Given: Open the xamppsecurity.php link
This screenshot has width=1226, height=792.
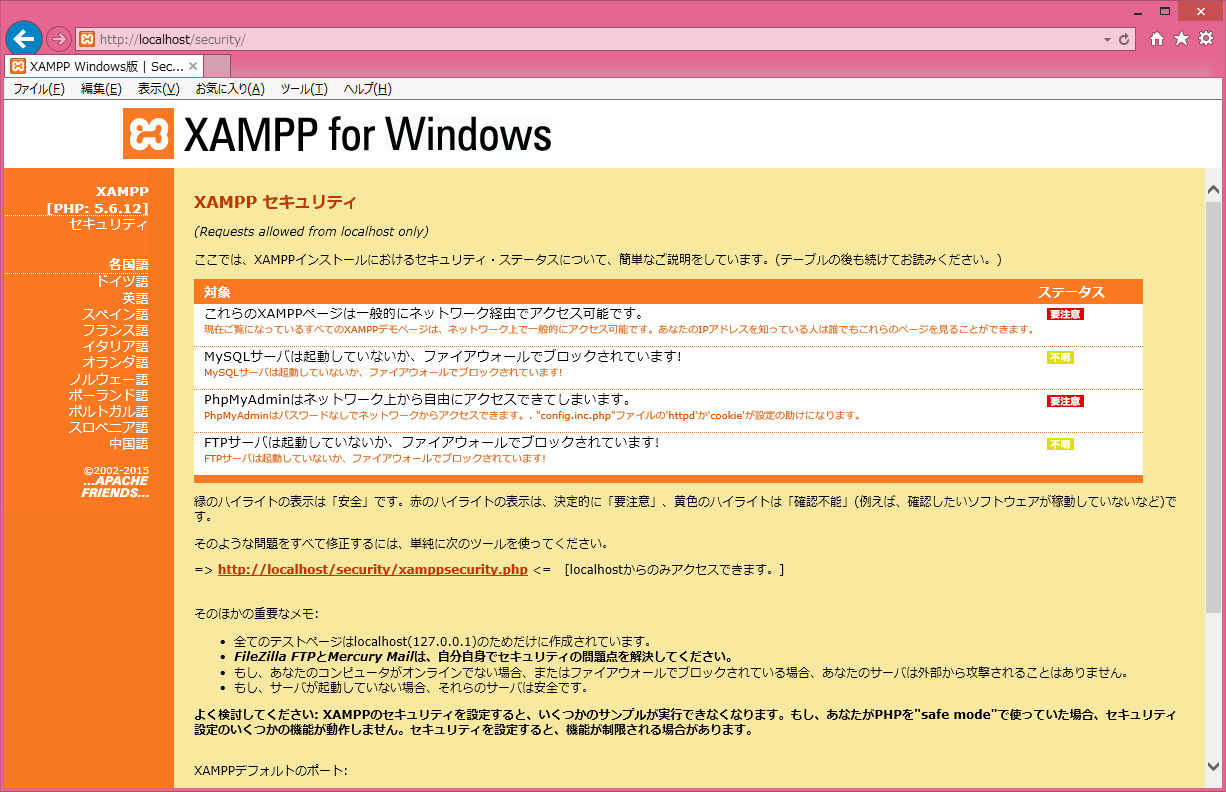Looking at the screenshot, I should tap(372, 570).
